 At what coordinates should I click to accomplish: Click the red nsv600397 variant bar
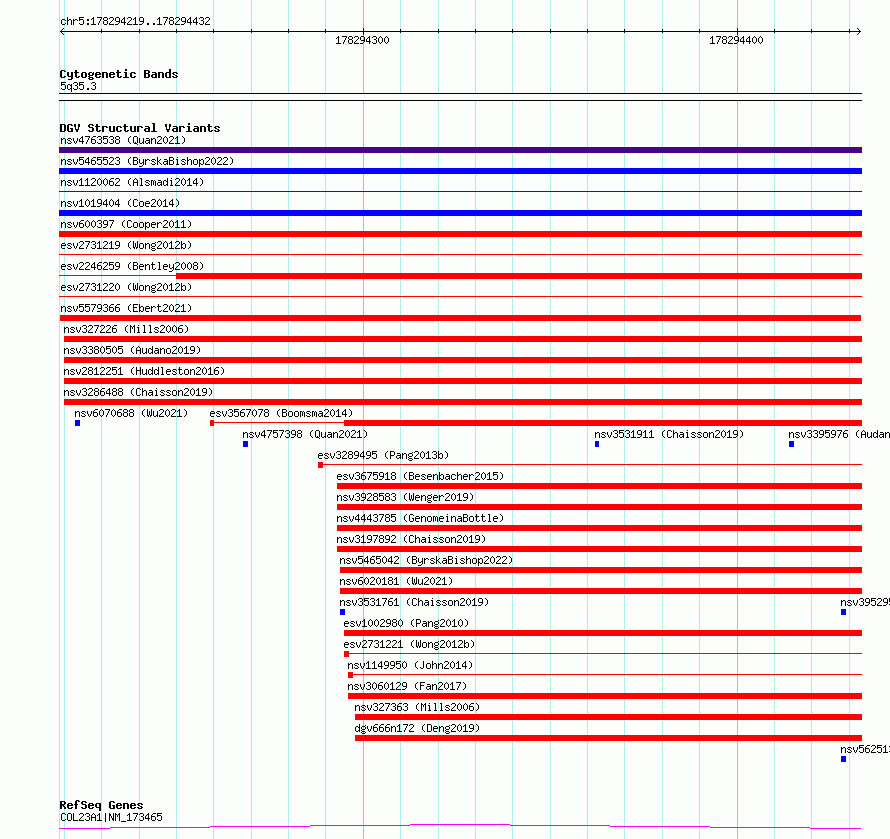(x=460, y=234)
